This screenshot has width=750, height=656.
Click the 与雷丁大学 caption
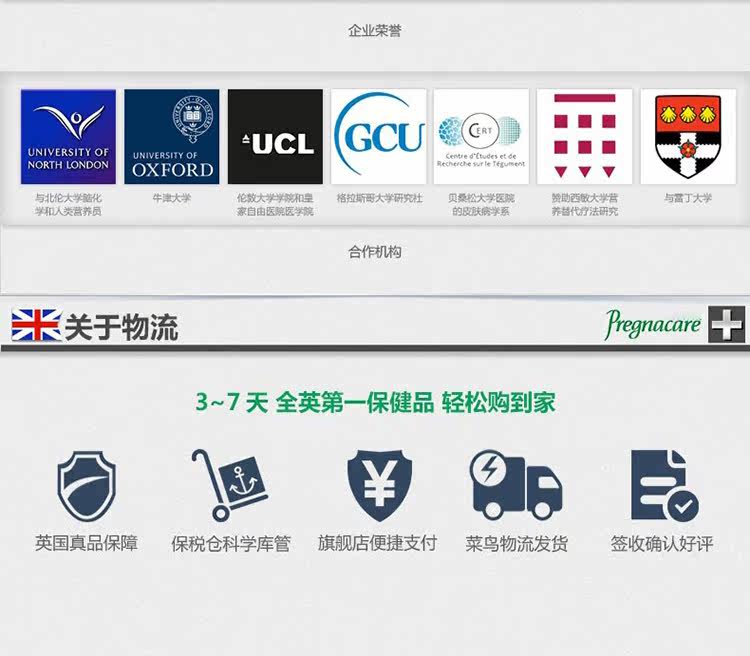click(688, 198)
